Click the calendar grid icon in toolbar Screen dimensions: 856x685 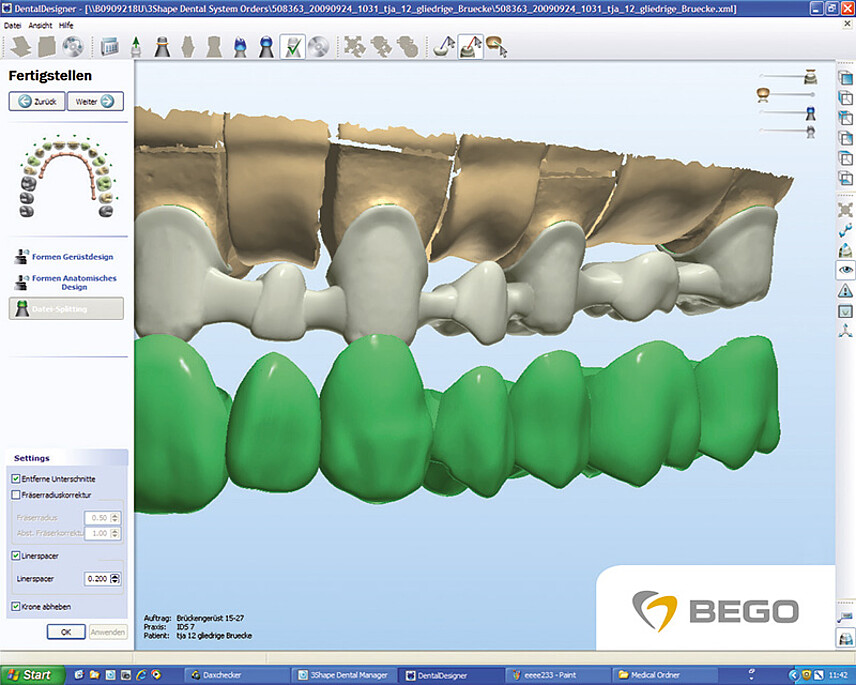(110, 46)
